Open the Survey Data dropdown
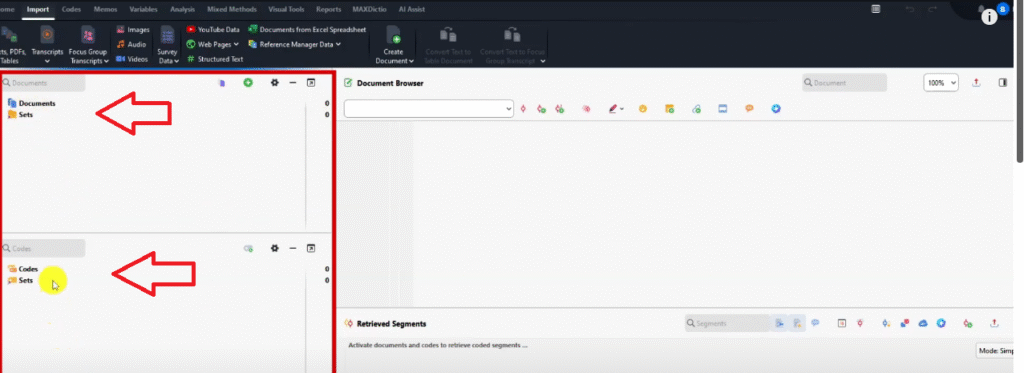This screenshot has height=373, width=1024. 168,46
